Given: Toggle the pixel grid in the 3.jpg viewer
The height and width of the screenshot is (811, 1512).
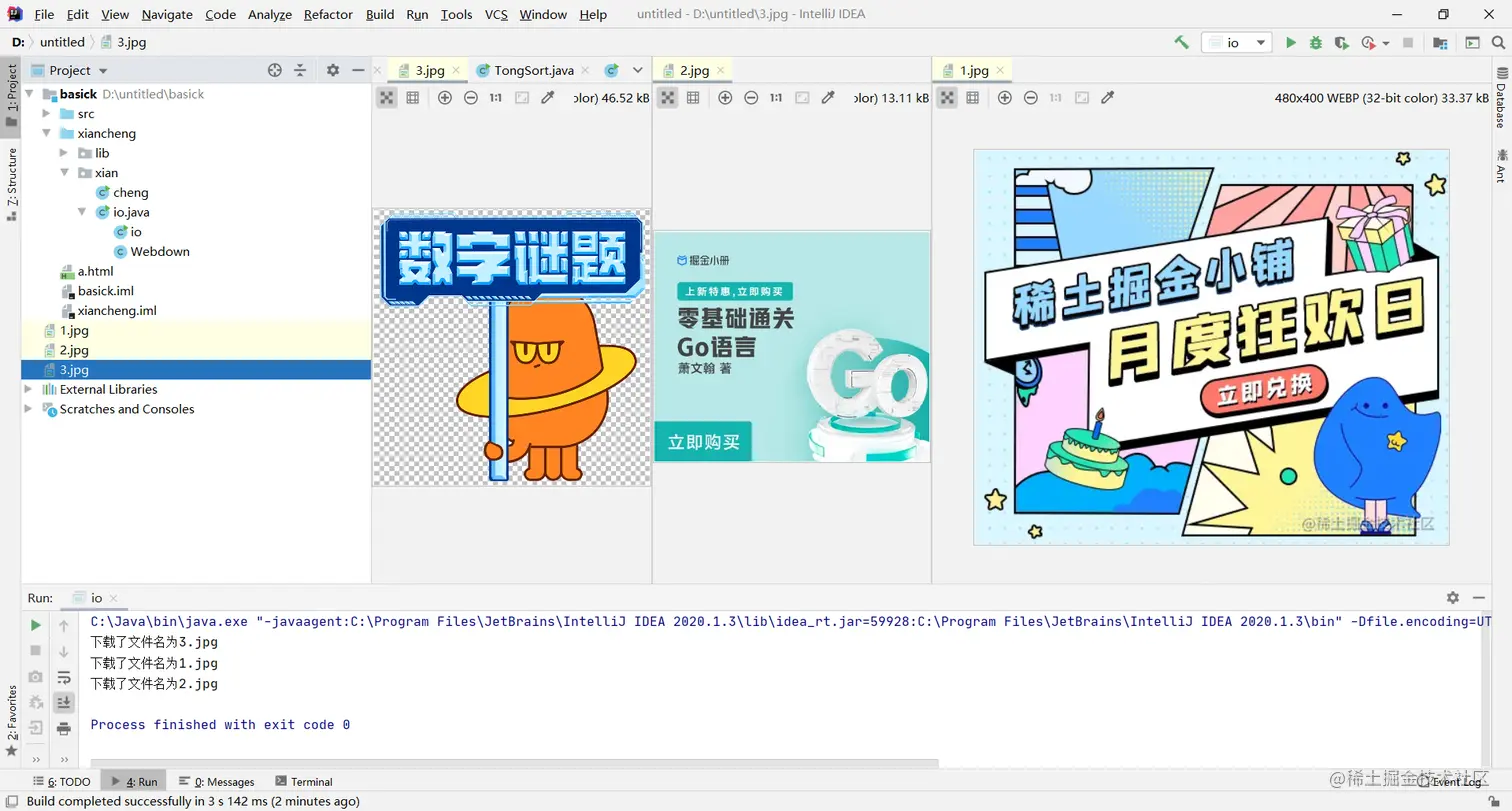Looking at the screenshot, I should [415, 97].
